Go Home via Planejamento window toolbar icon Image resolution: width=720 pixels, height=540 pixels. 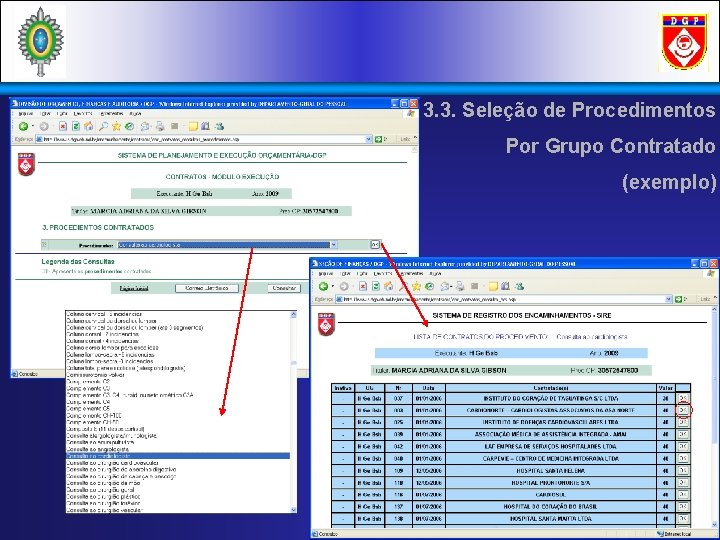[x=89, y=126]
